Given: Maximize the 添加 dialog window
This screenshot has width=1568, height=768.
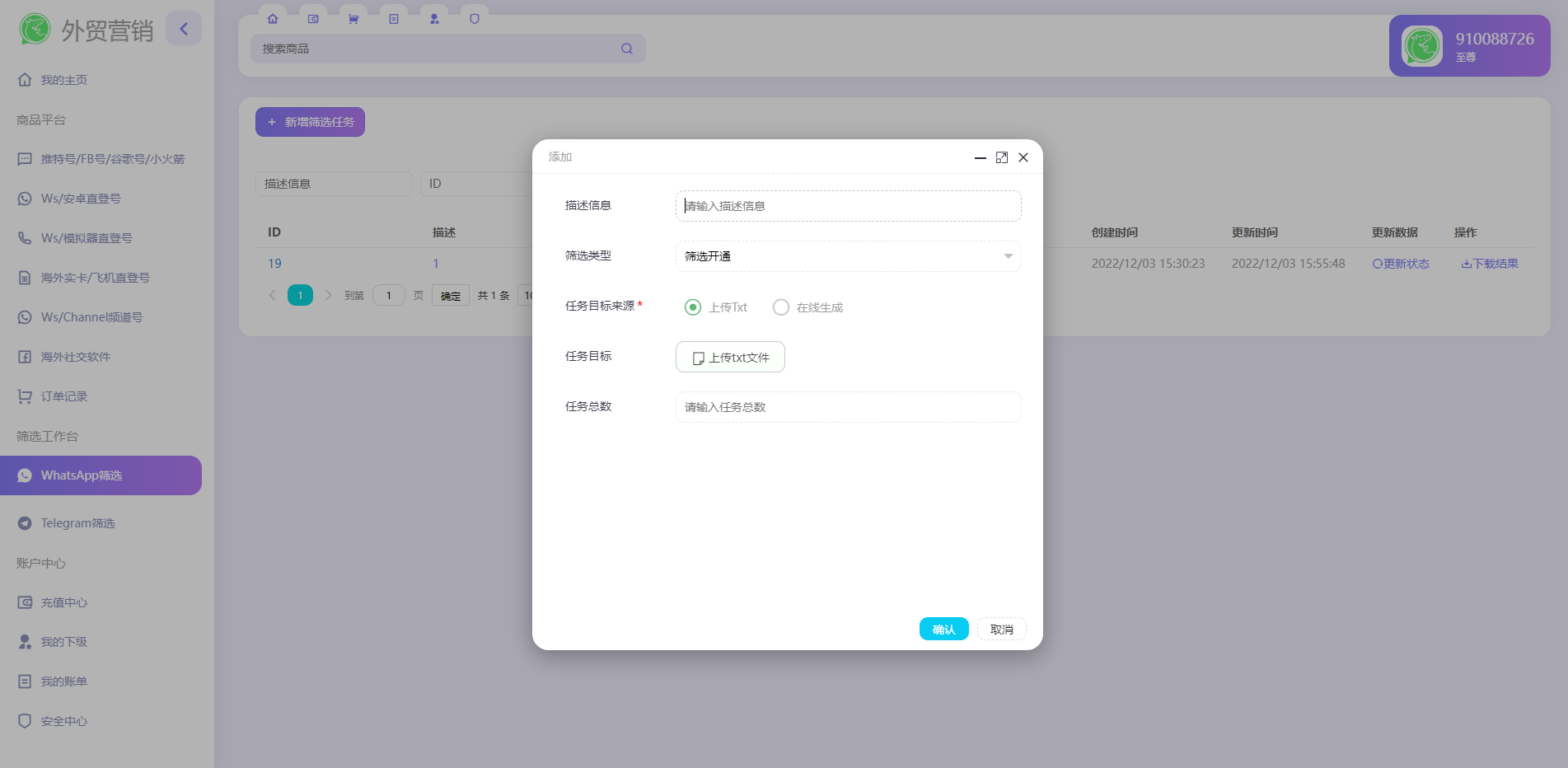Looking at the screenshot, I should [x=1002, y=157].
